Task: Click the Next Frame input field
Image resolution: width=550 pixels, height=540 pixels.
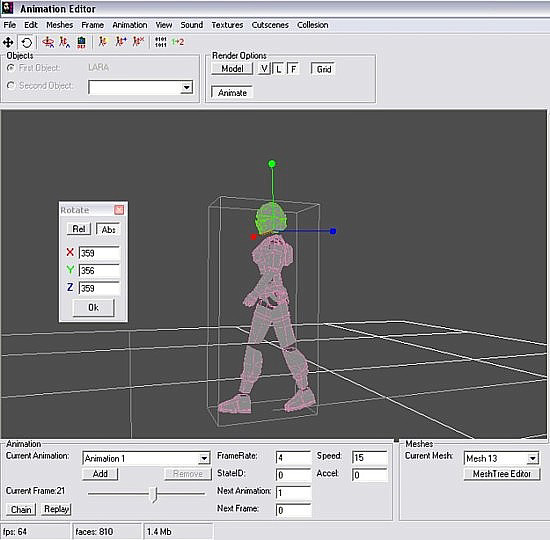Action: pos(293,510)
